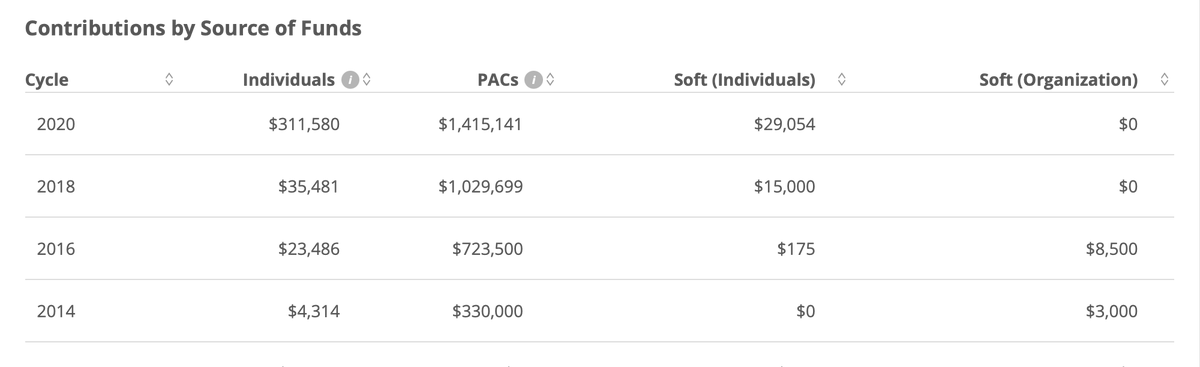This screenshot has width=1200, height=367.
Task: Click Soft (Individuals) column header text
Action: (x=745, y=79)
